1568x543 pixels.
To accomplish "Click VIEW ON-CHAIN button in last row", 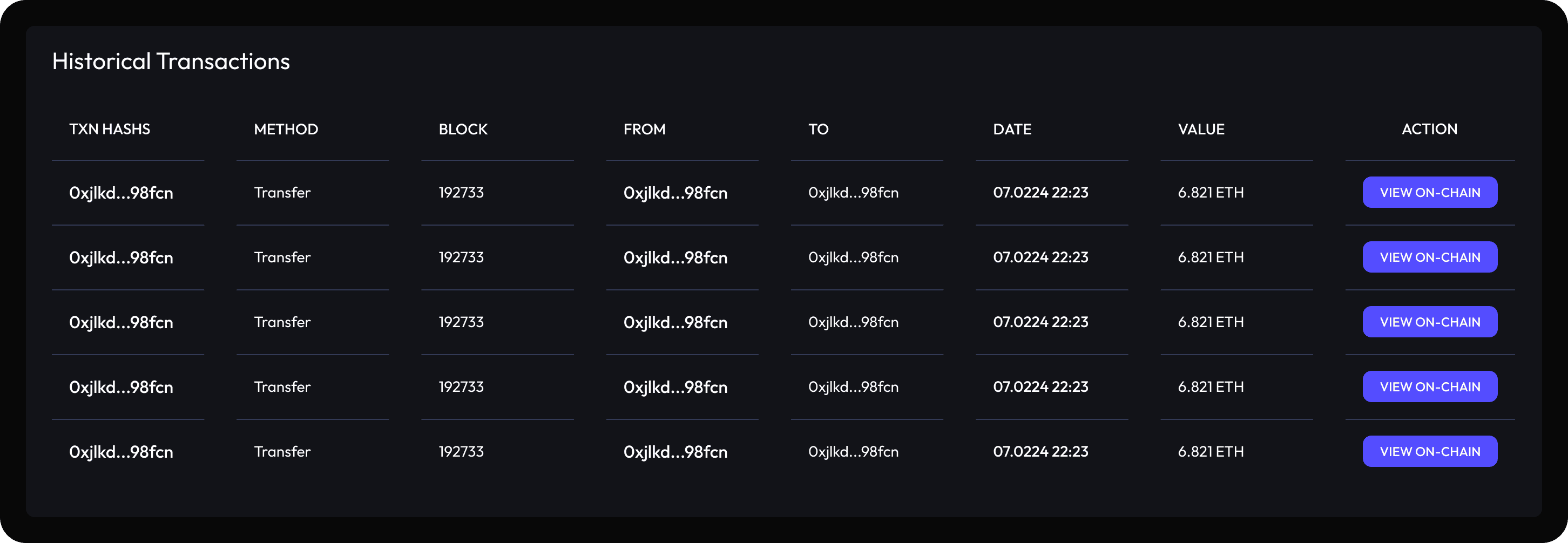I will pyautogui.click(x=1430, y=452).
